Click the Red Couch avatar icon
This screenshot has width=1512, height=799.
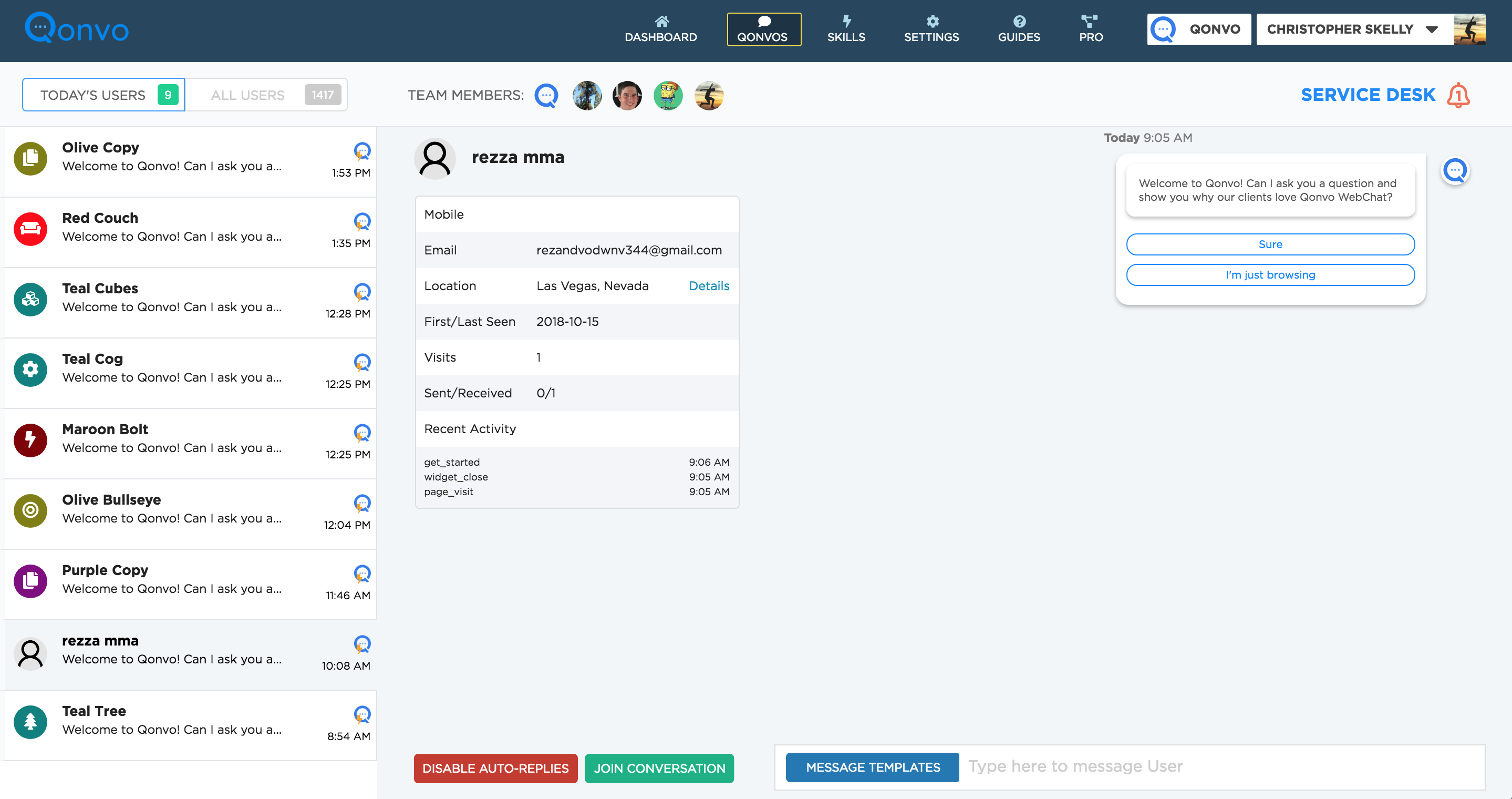[30, 228]
